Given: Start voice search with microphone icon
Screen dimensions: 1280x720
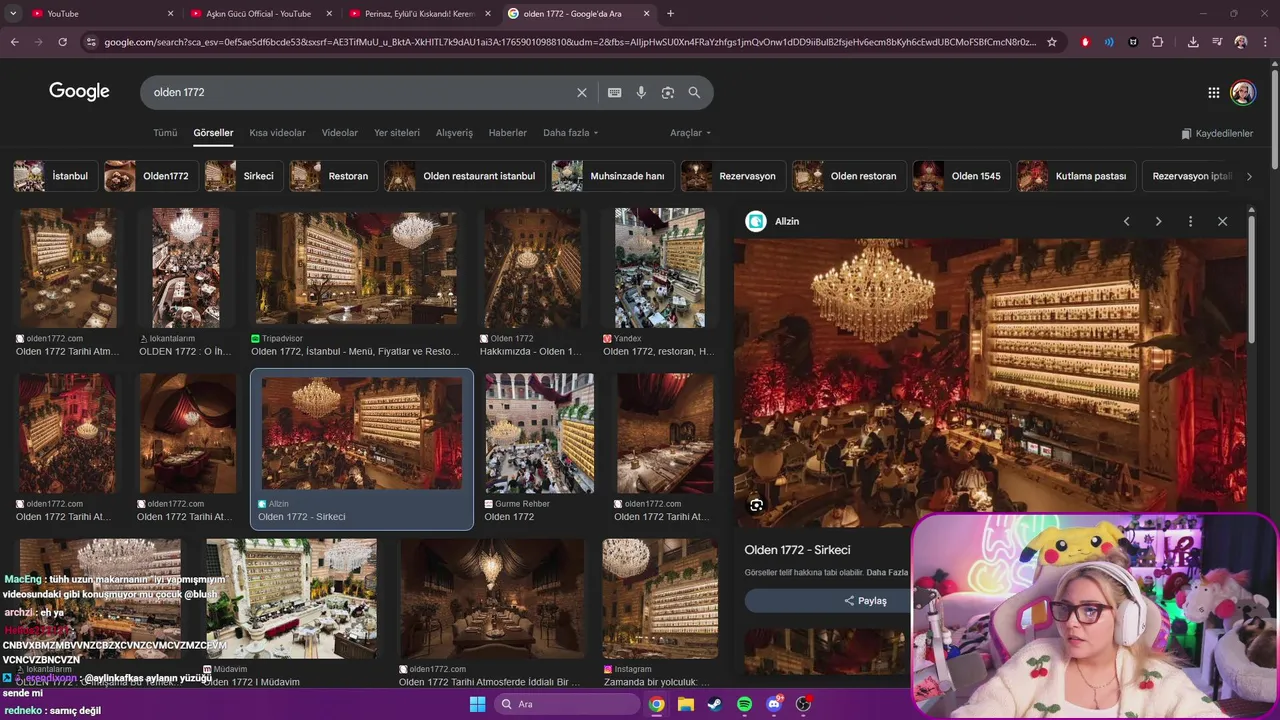Looking at the screenshot, I should pyautogui.click(x=641, y=92).
